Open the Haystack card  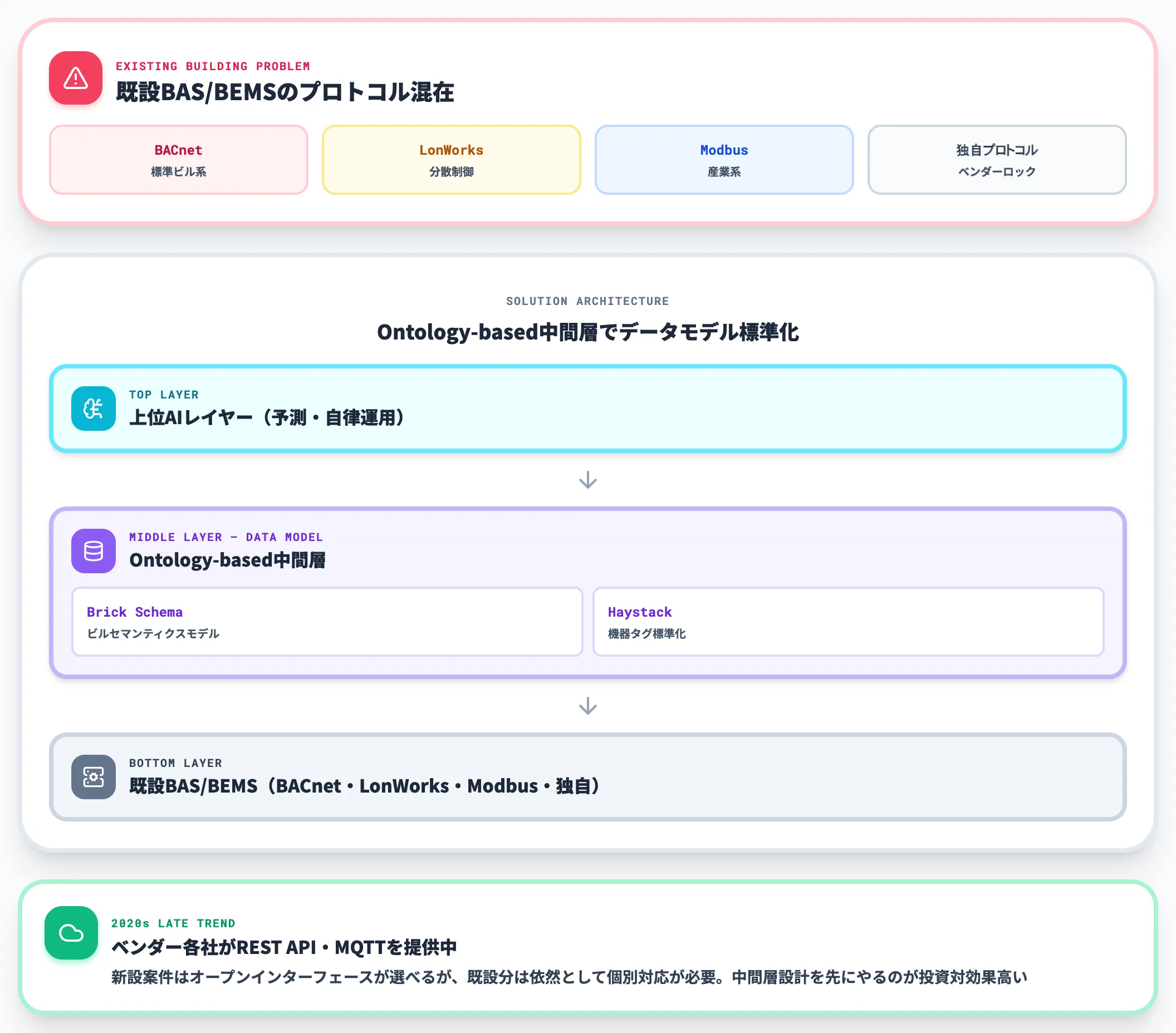point(848,622)
